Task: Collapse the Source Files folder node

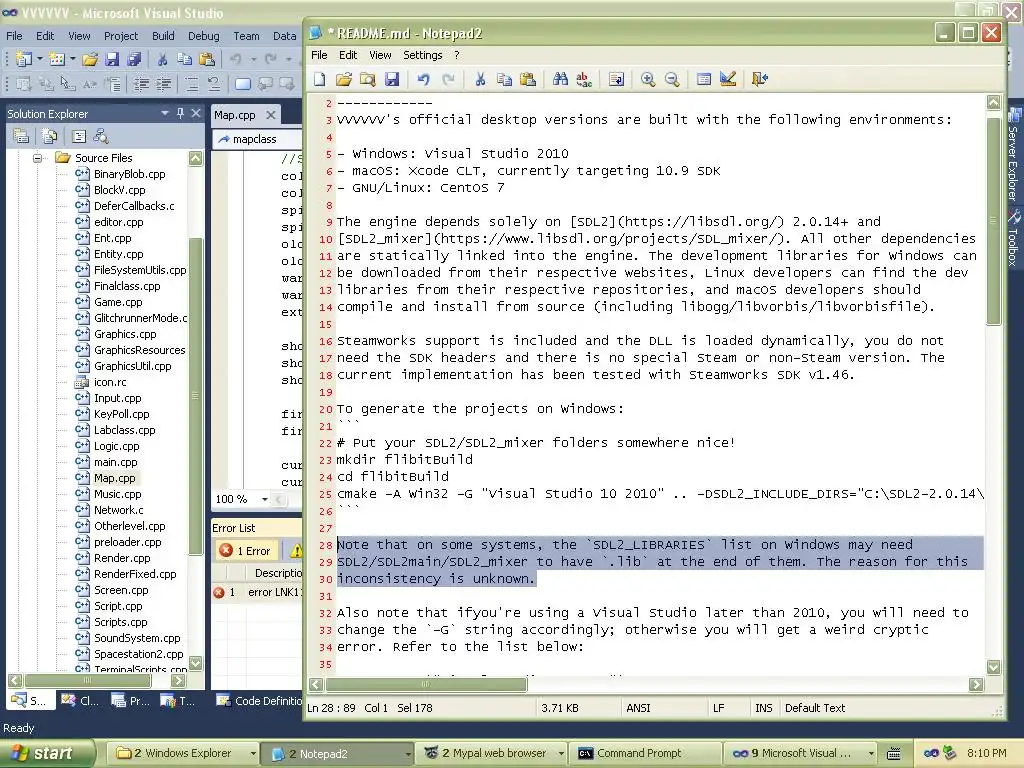Action: (x=38, y=158)
